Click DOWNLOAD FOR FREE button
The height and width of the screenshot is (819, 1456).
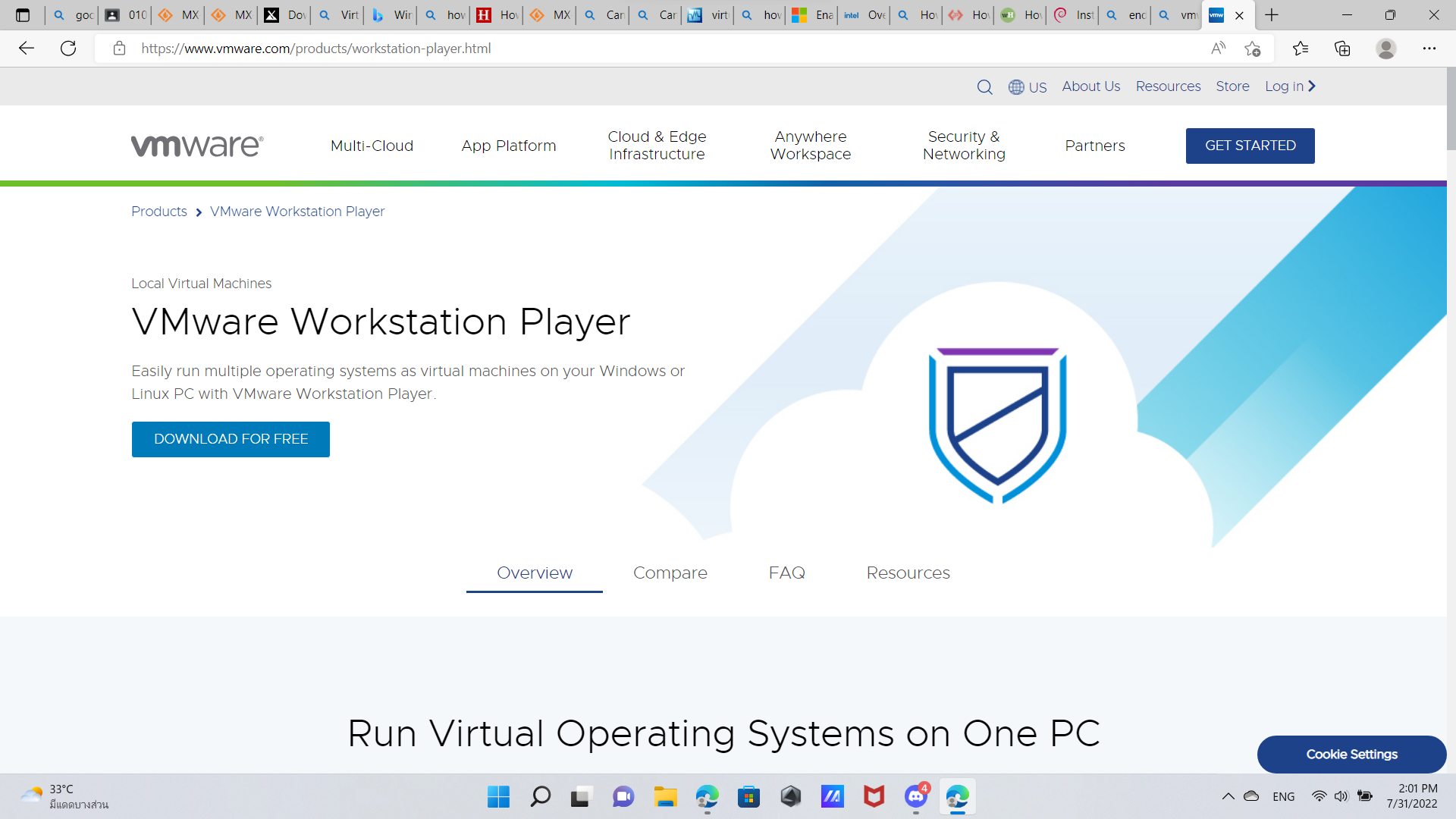click(x=231, y=440)
